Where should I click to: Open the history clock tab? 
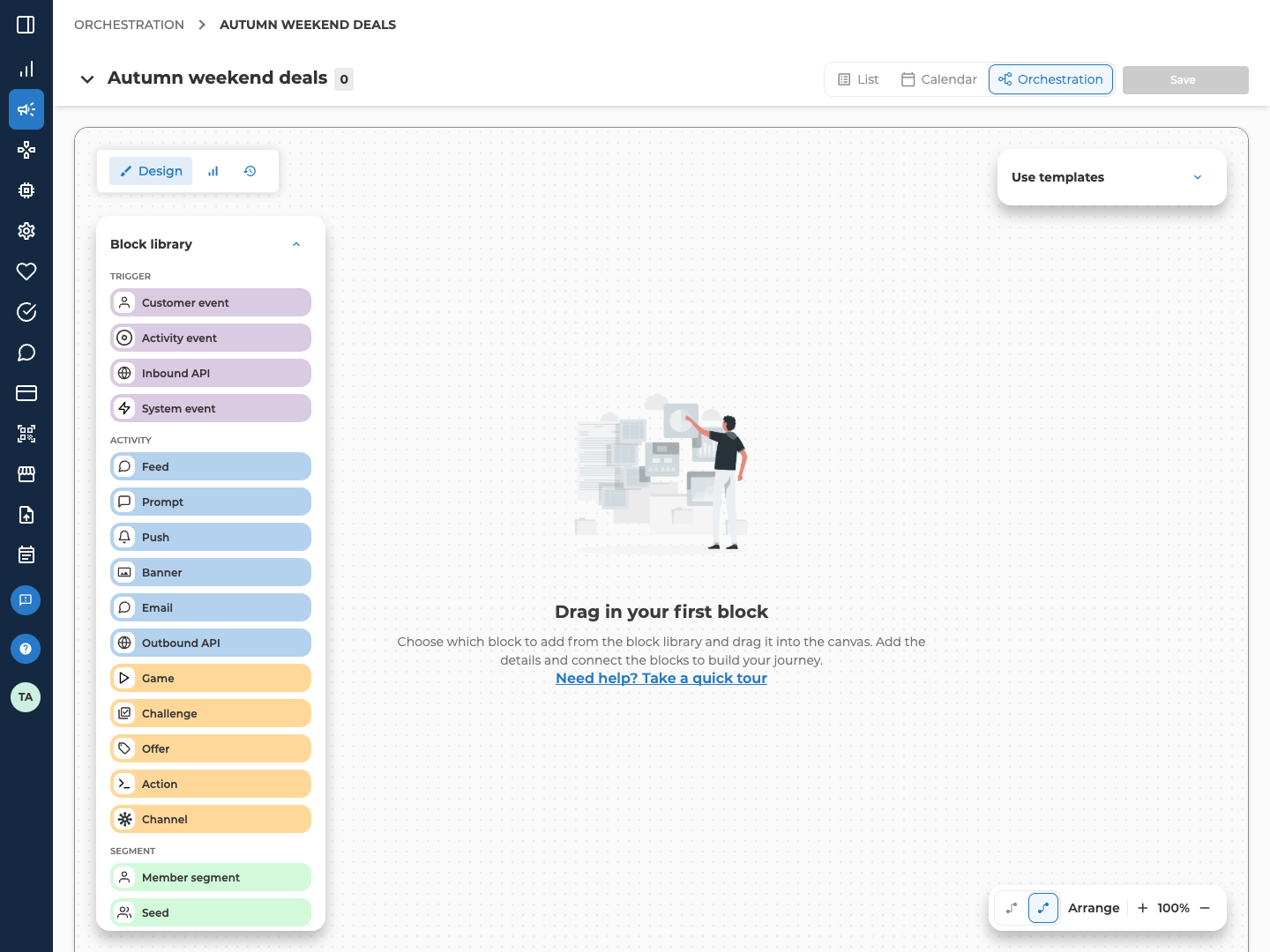pos(250,171)
